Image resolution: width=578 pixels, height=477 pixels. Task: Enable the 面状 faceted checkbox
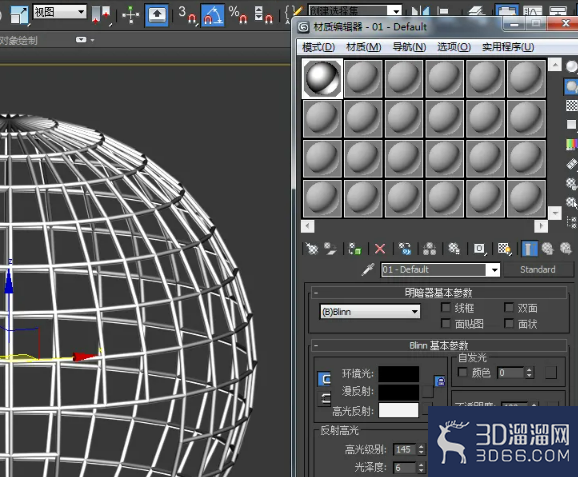click(x=509, y=324)
